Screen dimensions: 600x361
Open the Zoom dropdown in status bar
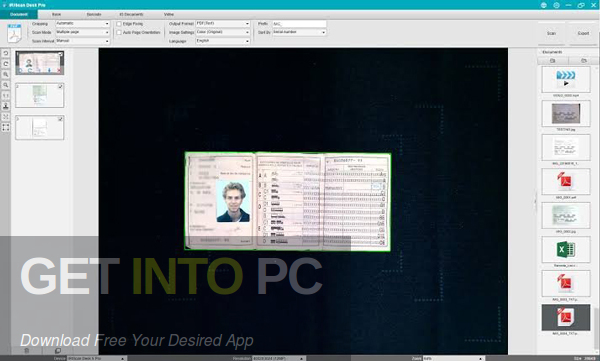tap(453, 358)
